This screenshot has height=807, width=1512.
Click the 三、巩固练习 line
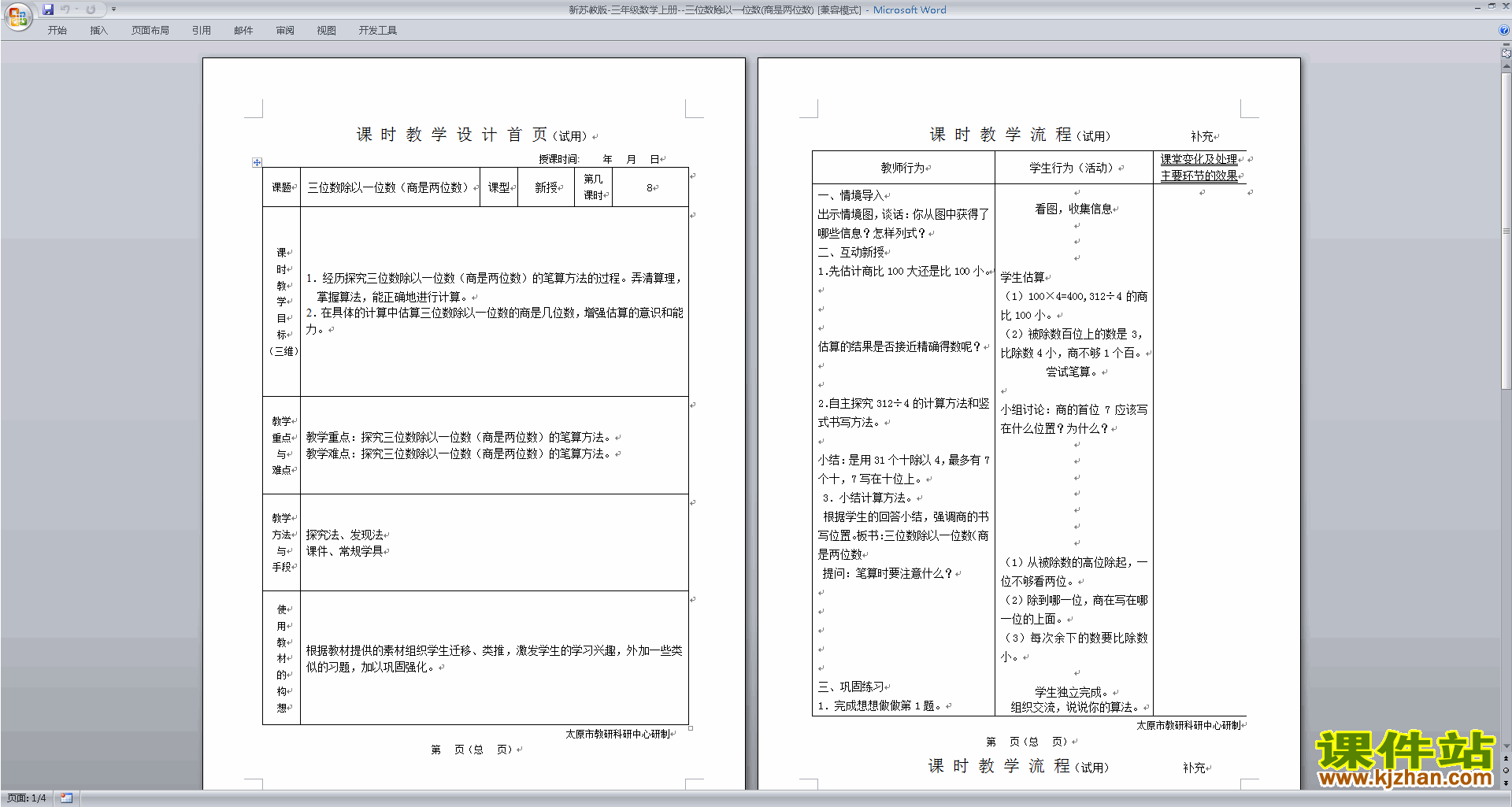850,687
